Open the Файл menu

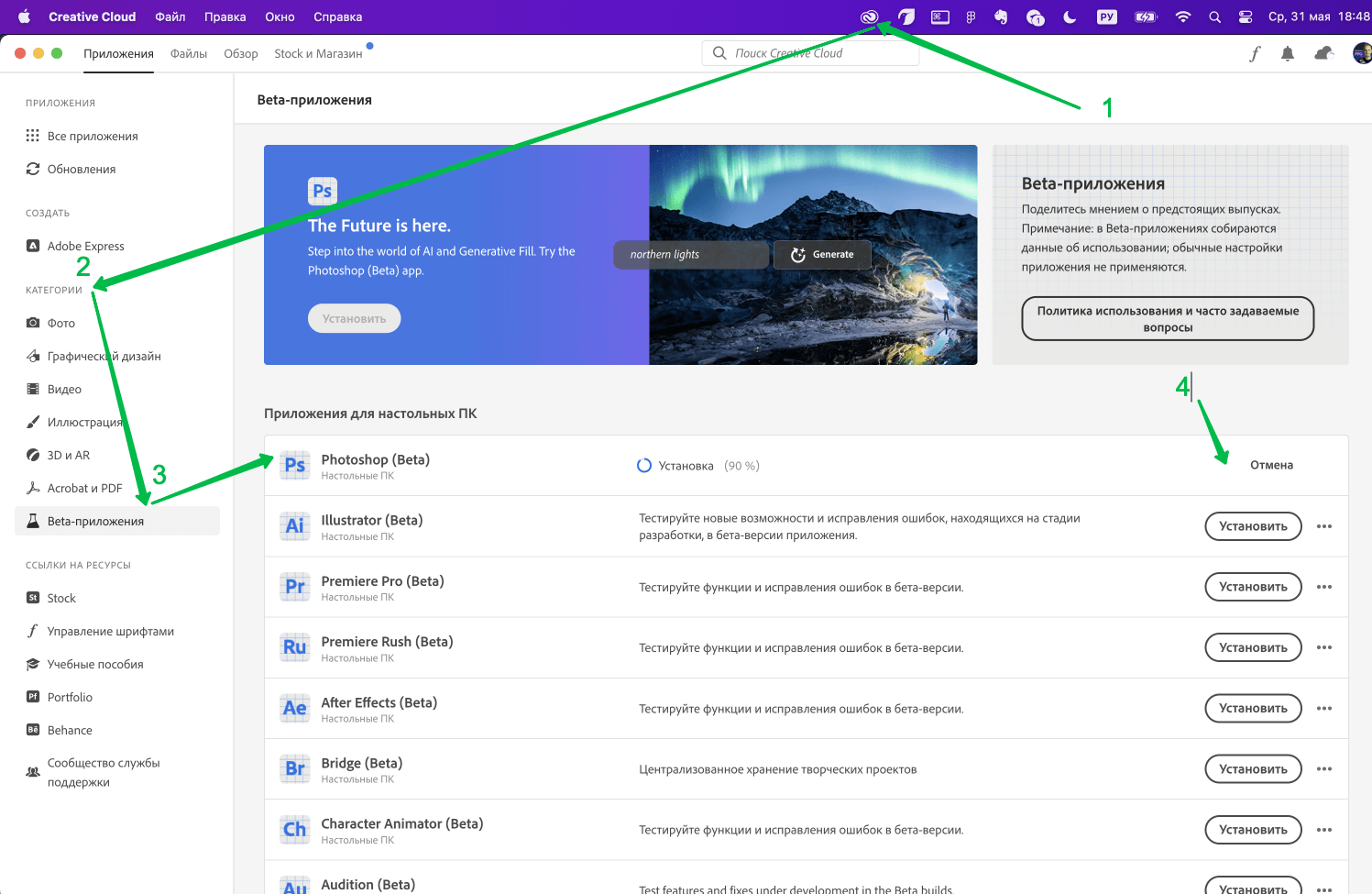pyautogui.click(x=170, y=17)
